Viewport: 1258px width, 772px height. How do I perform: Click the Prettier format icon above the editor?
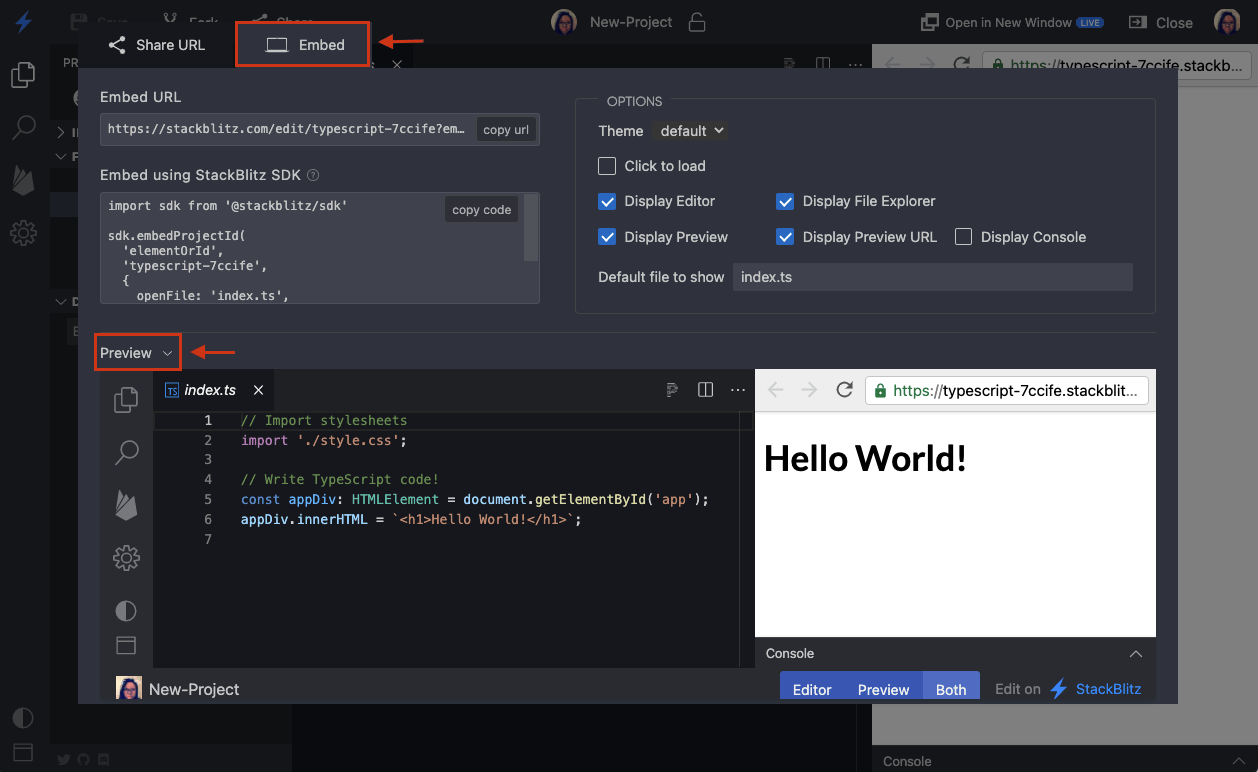672,390
